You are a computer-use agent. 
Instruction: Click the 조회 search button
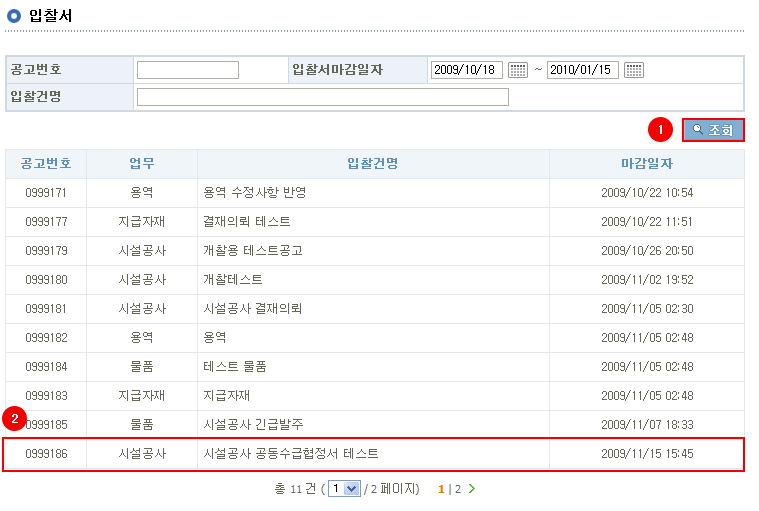pos(713,130)
